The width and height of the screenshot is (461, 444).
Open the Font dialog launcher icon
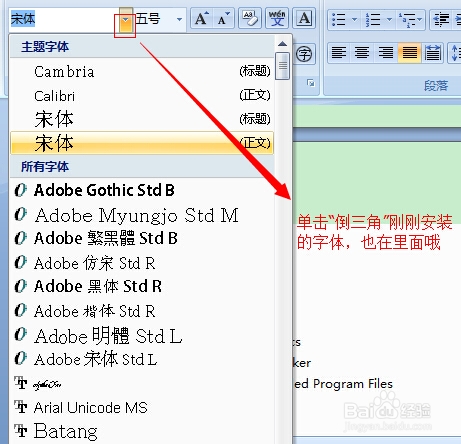[x=311, y=83]
